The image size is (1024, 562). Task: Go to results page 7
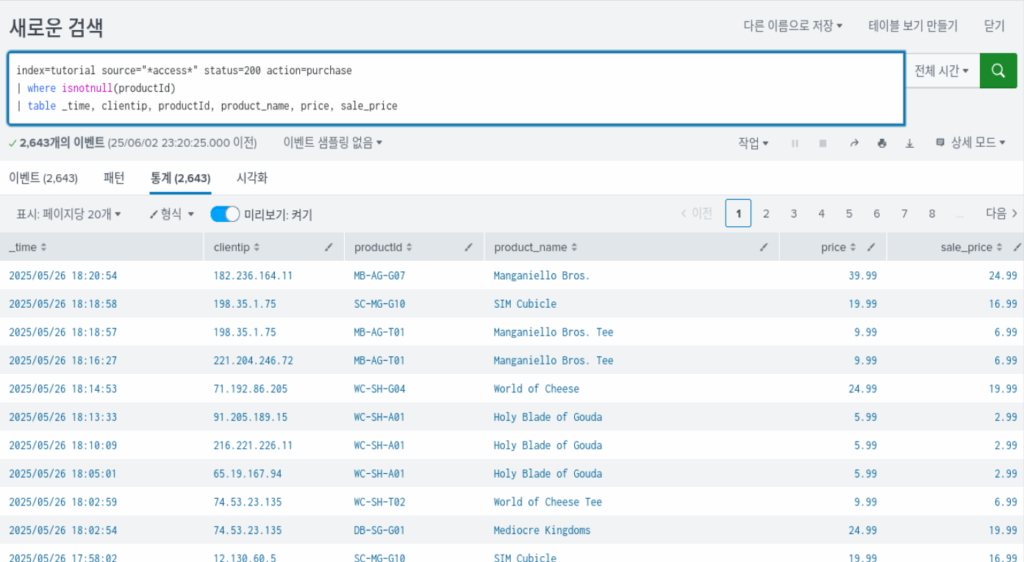[x=904, y=213]
